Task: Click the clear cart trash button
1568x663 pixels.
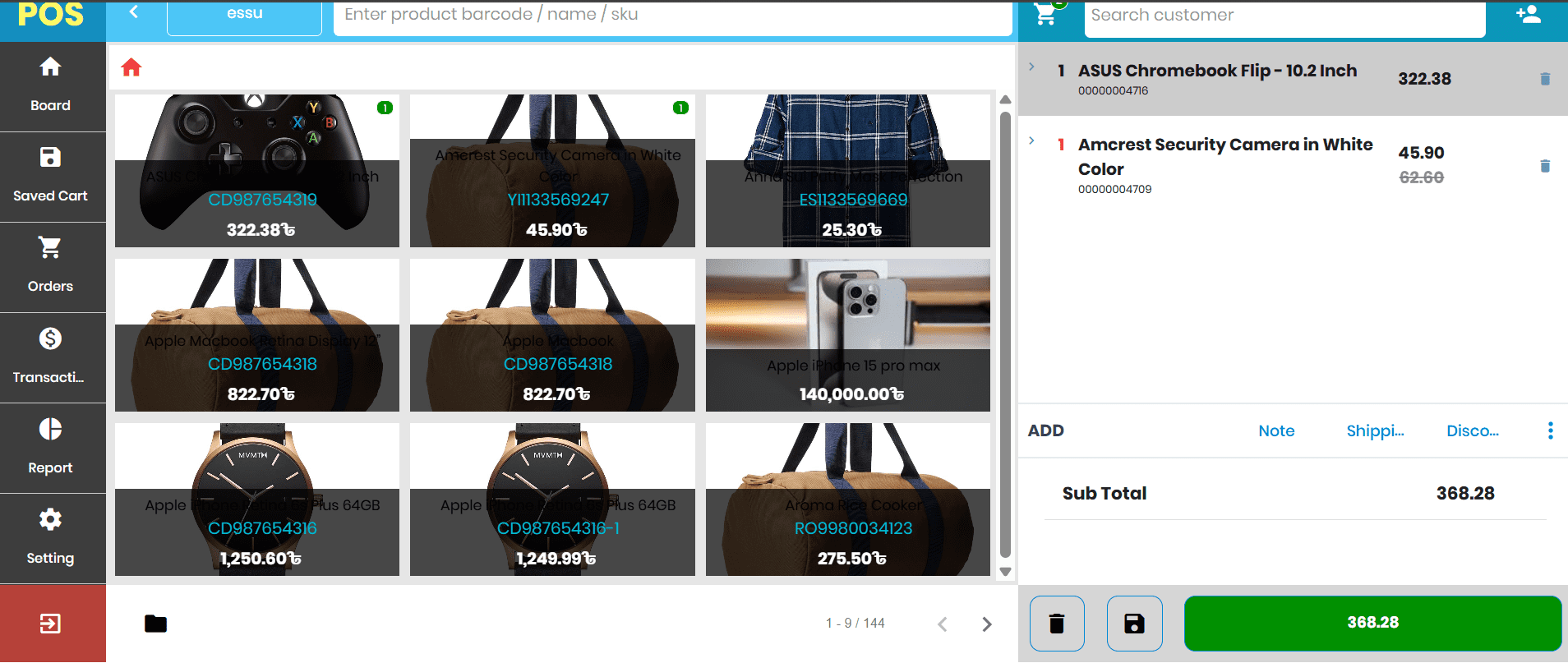Action: [x=1057, y=624]
